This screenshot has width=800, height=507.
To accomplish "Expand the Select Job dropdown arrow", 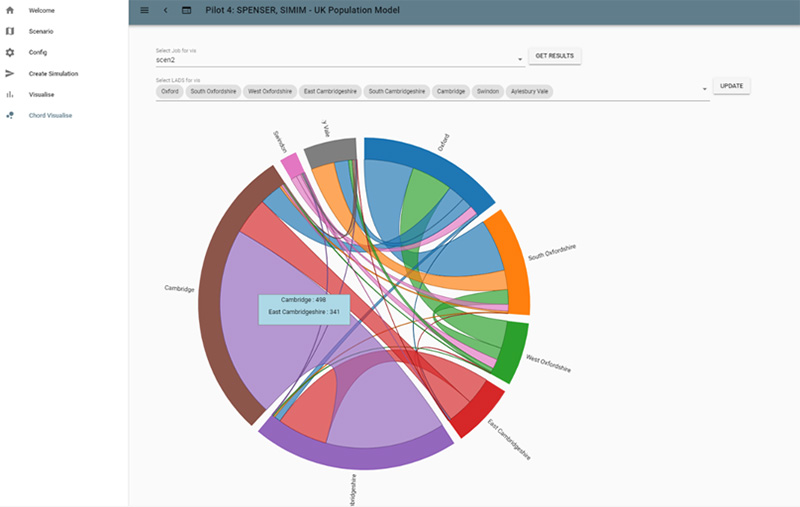I will pos(520,60).
